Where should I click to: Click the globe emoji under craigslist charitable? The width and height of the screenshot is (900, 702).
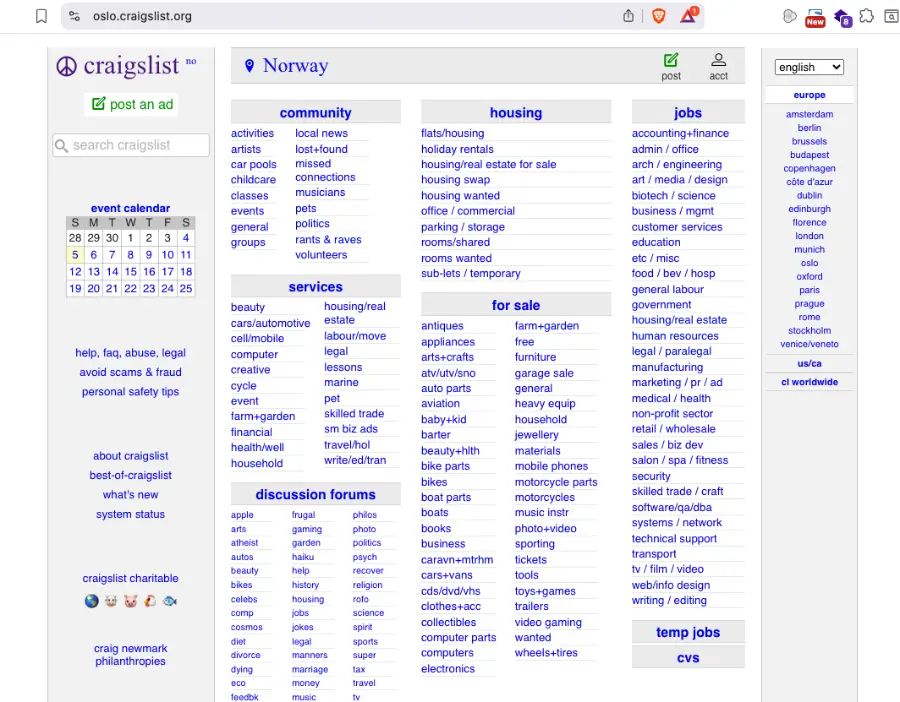[92, 601]
